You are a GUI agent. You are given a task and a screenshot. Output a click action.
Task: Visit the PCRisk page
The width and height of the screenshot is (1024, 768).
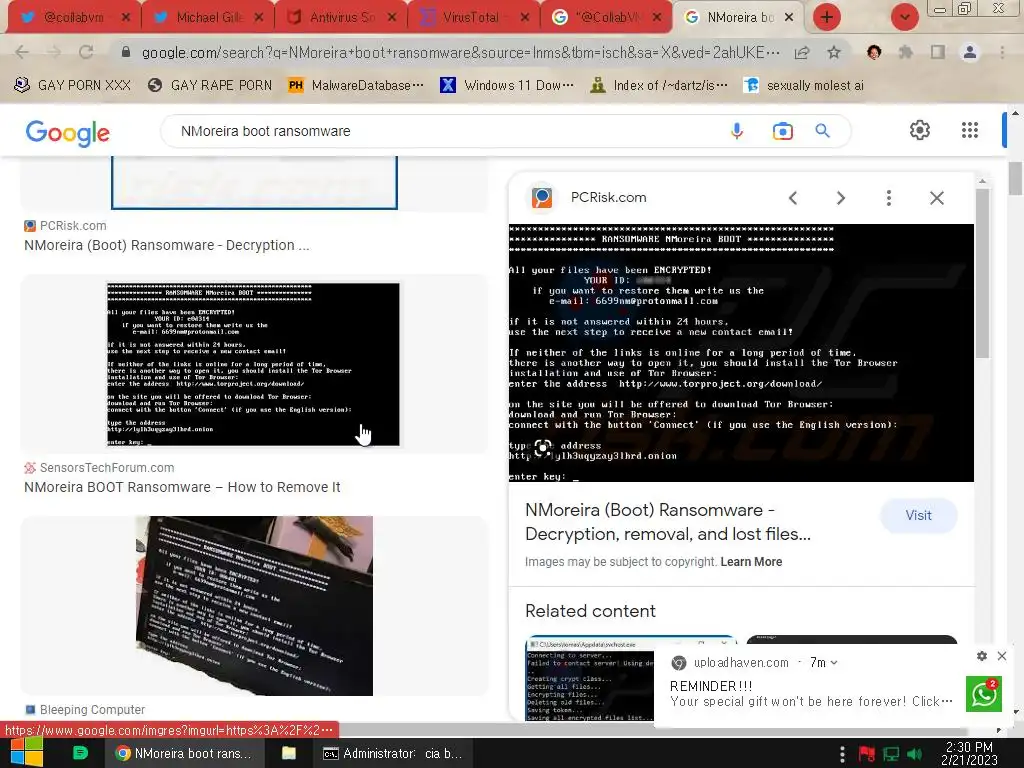pos(918,515)
